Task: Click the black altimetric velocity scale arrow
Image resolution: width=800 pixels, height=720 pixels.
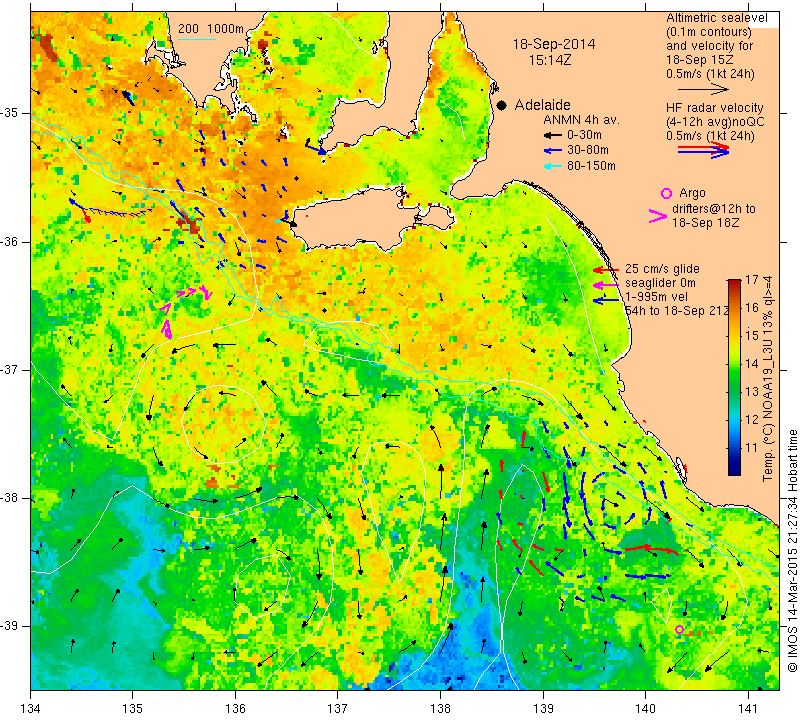Action: click(x=703, y=90)
